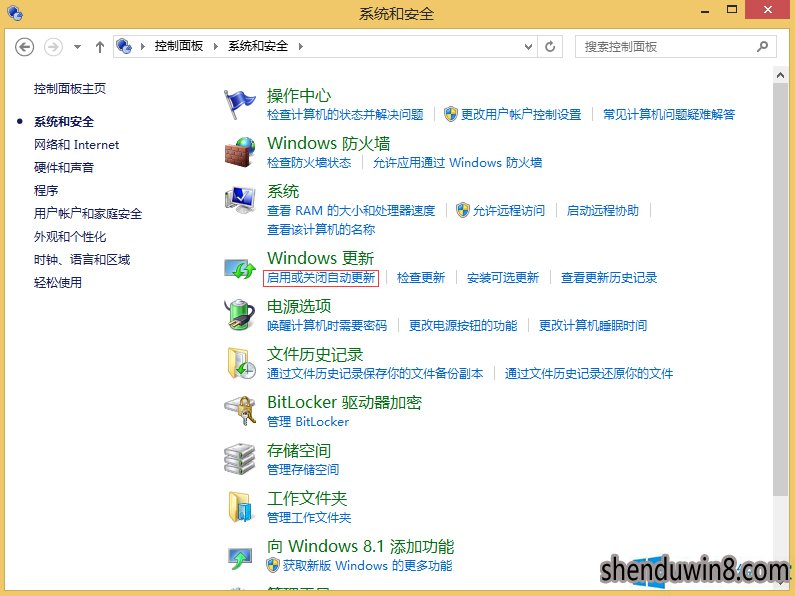Open 操作中心 heading link

299,95
